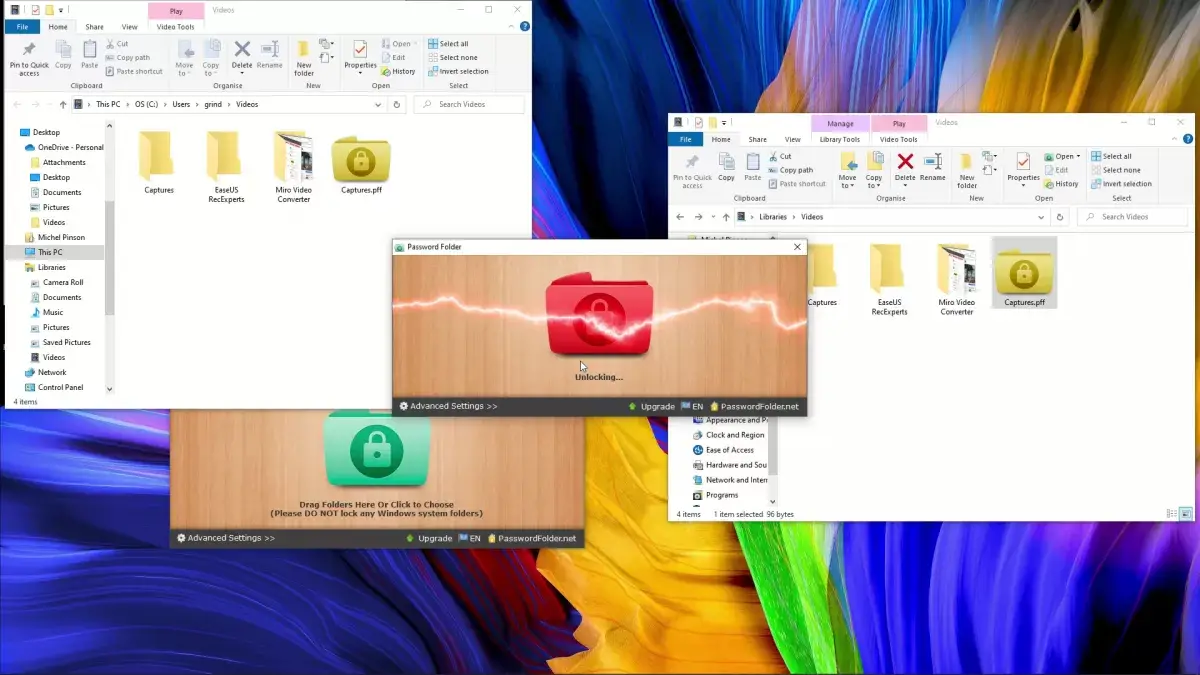Open the Open dropdown in right Explorer ribbon
1200x675 pixels.
(x=1063, y=156)
